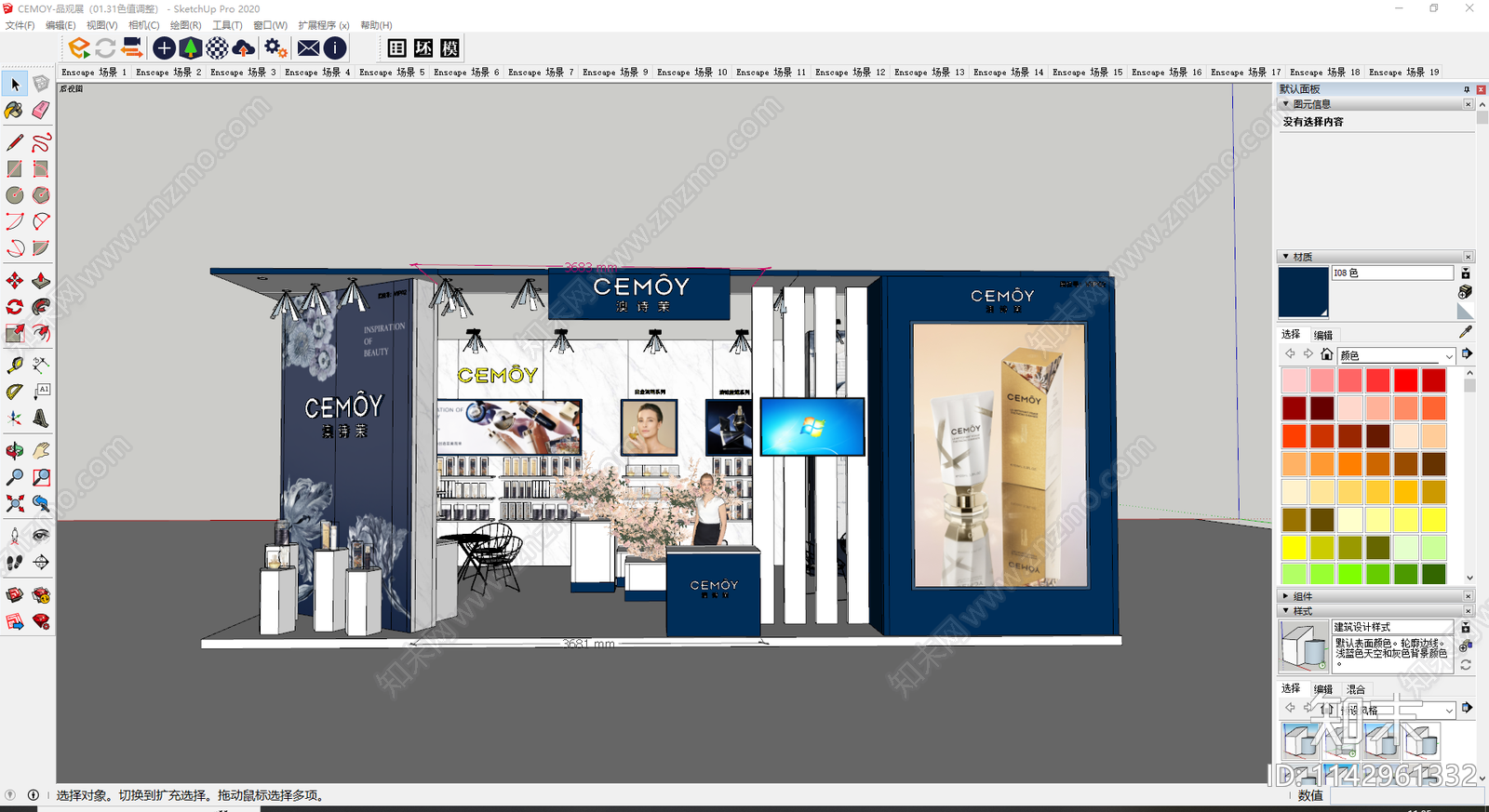Select the bright red color swatch
The width and height of the screenshot is (1489, 812).
point(1406,379)
